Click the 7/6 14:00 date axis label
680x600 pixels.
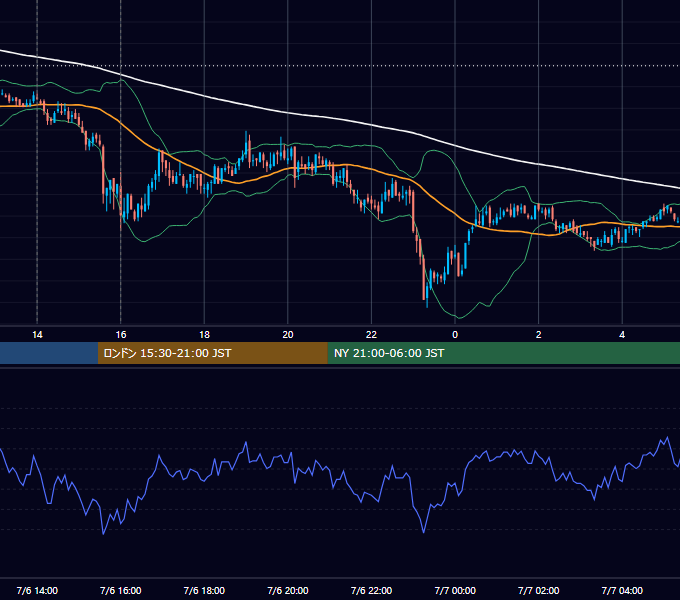[37, 590]
